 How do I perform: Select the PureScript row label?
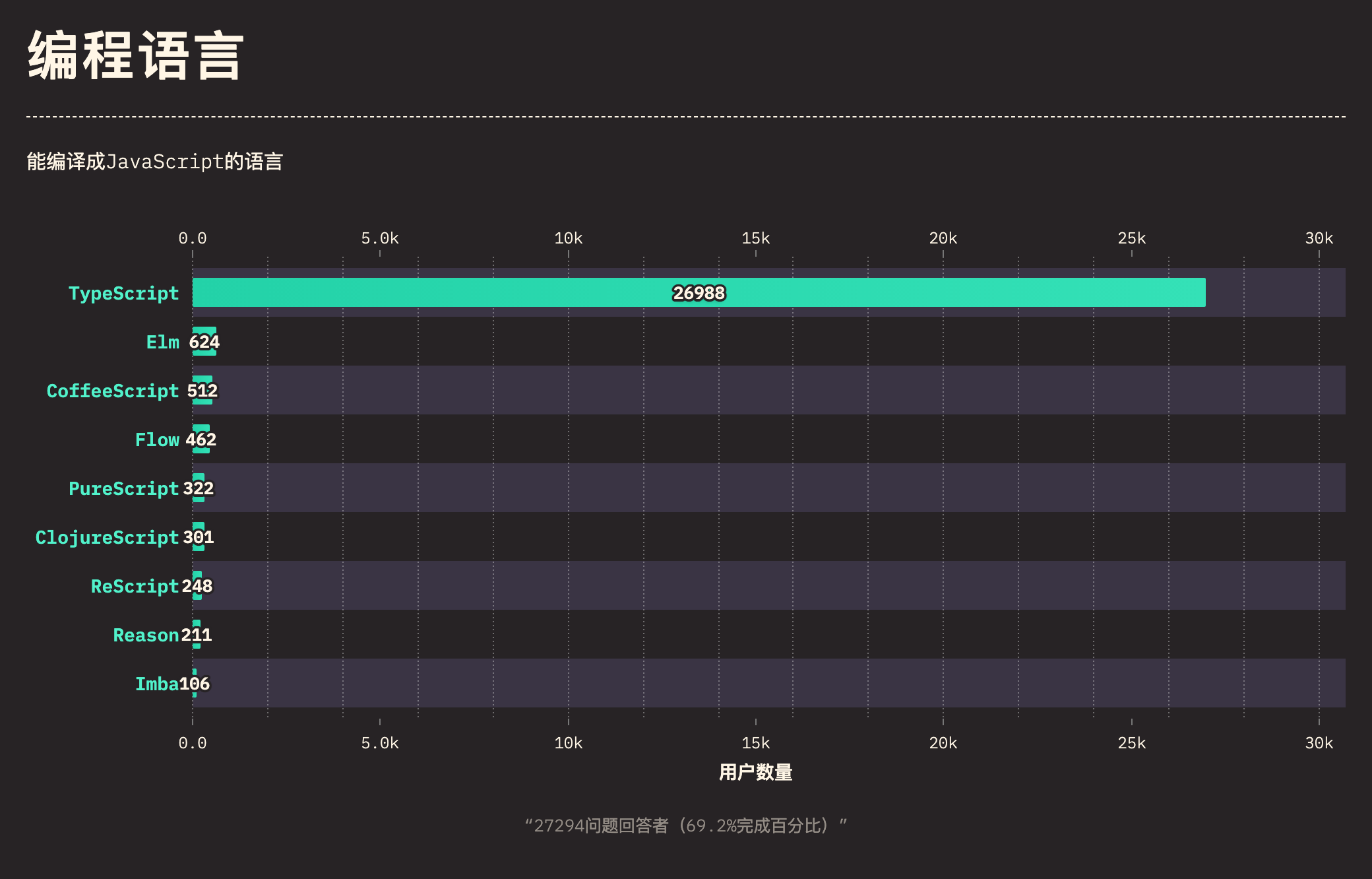123,488
